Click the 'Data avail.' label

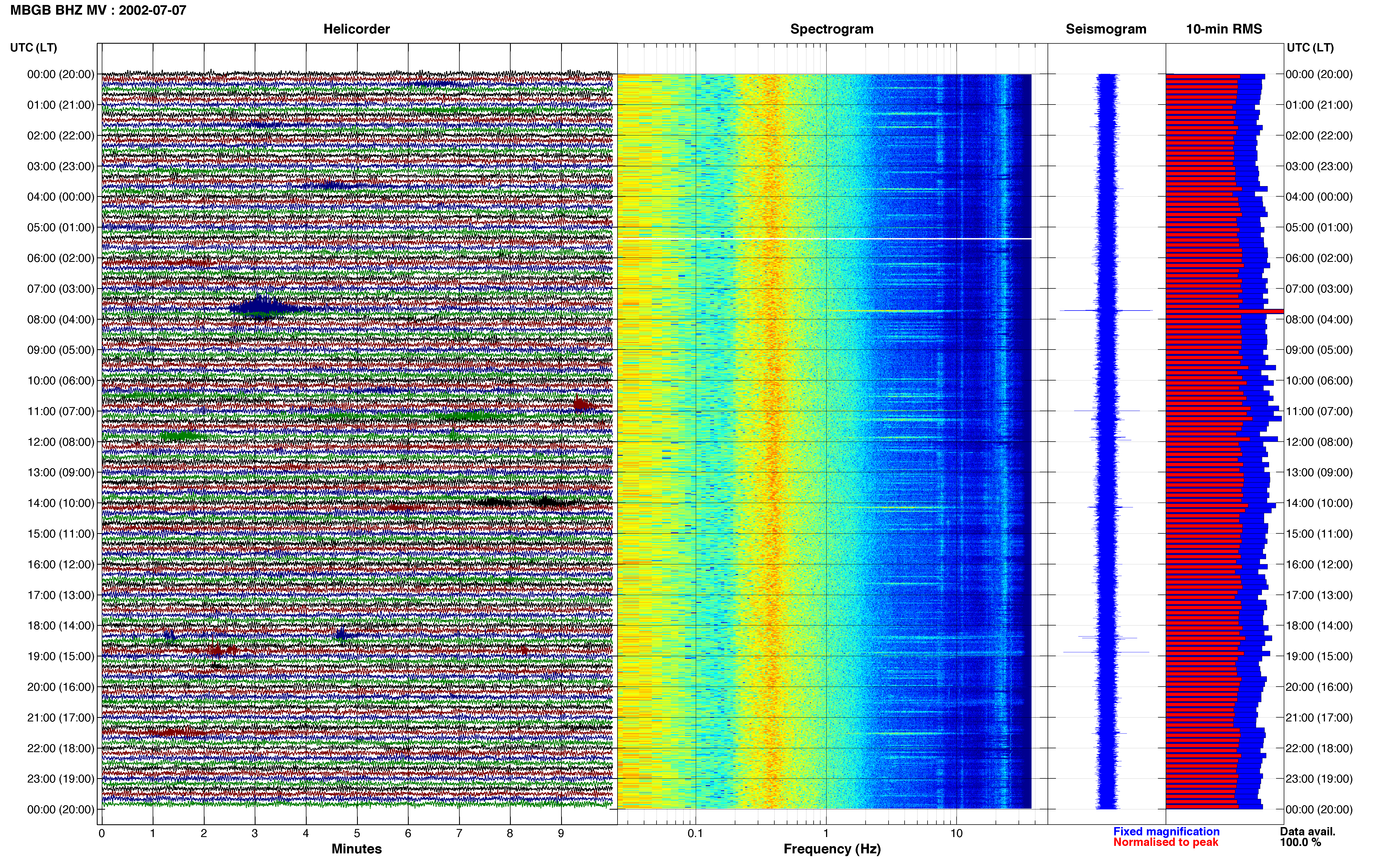pos(1308,832)
